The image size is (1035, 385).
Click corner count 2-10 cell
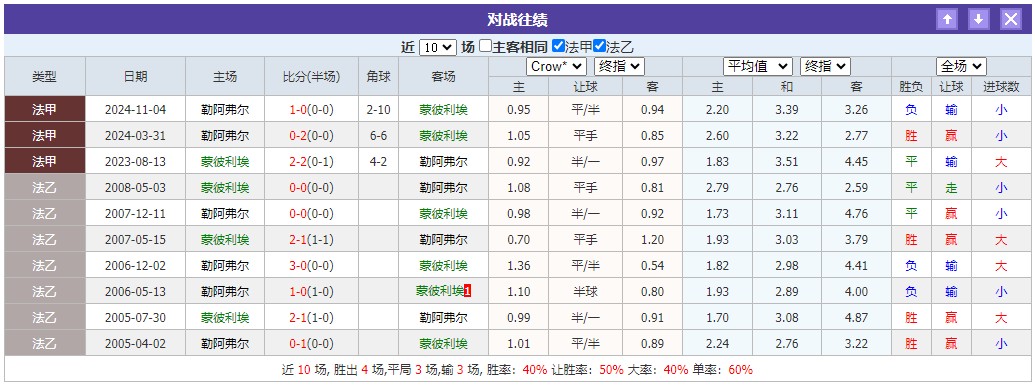pos(379,110)
